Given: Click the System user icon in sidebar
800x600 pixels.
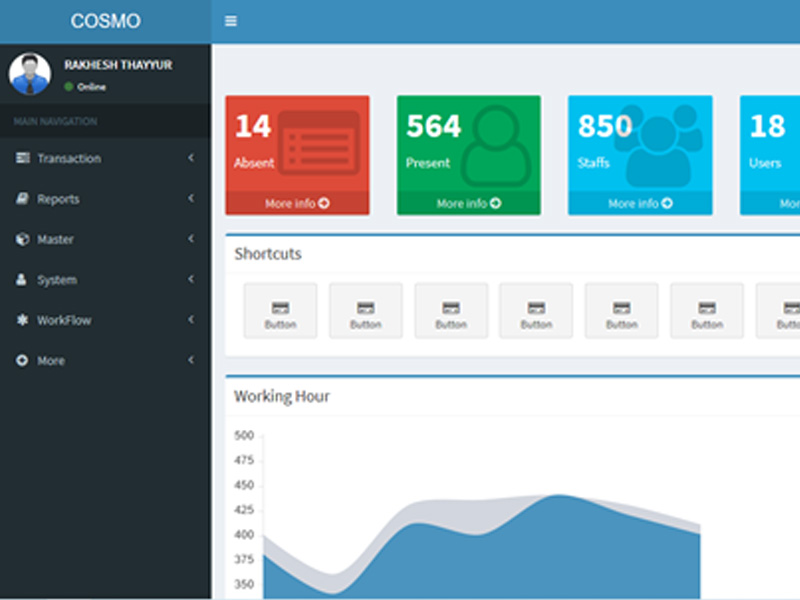Looking at the screenshot, I should (x=22, y=280).
